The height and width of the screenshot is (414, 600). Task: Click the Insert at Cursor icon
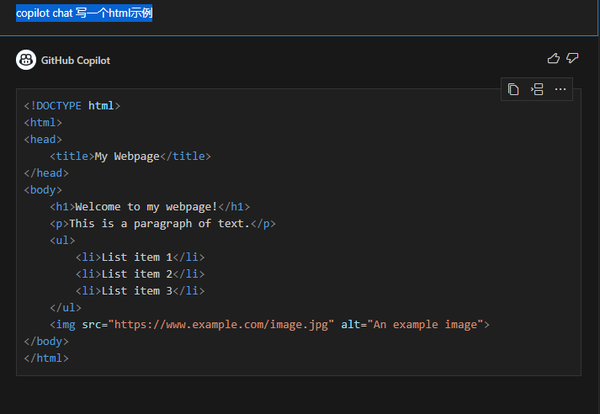click(x=536, y=90)
